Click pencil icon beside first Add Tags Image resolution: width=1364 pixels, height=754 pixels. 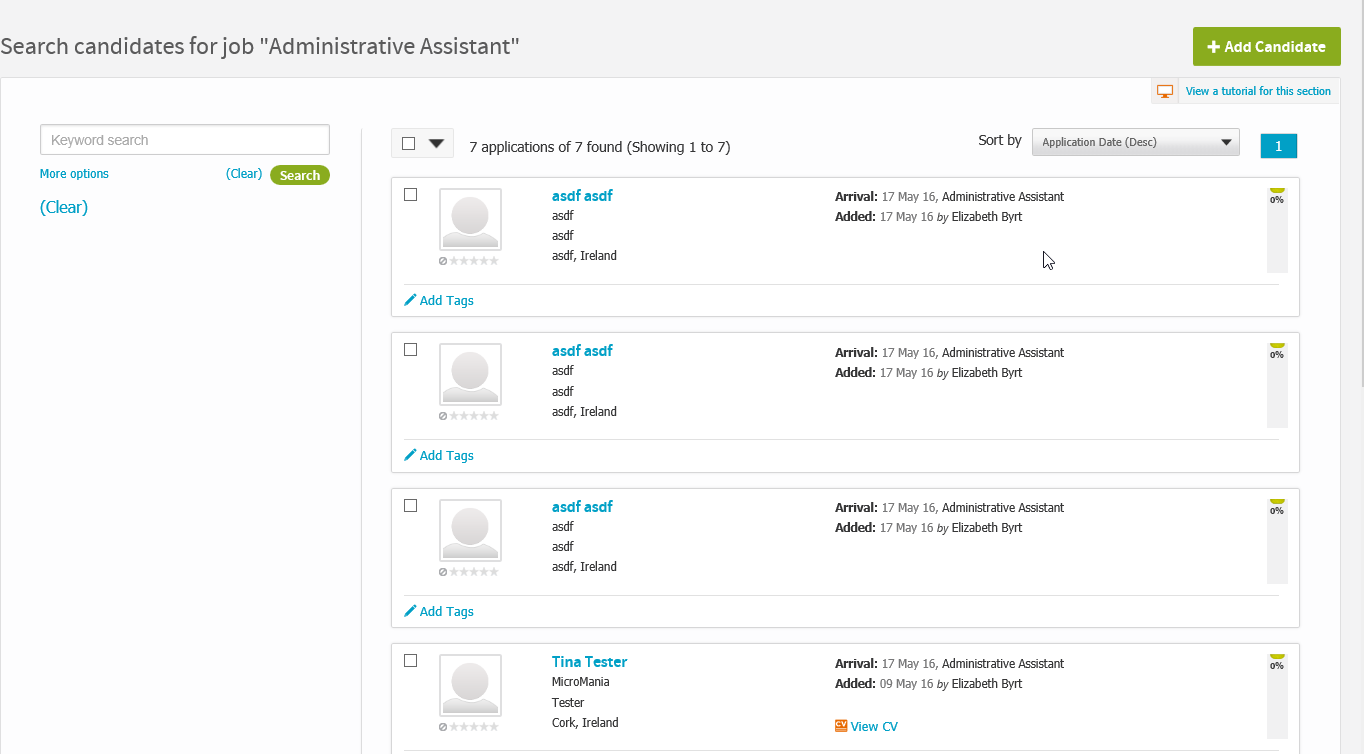click(x=410, y=300)
